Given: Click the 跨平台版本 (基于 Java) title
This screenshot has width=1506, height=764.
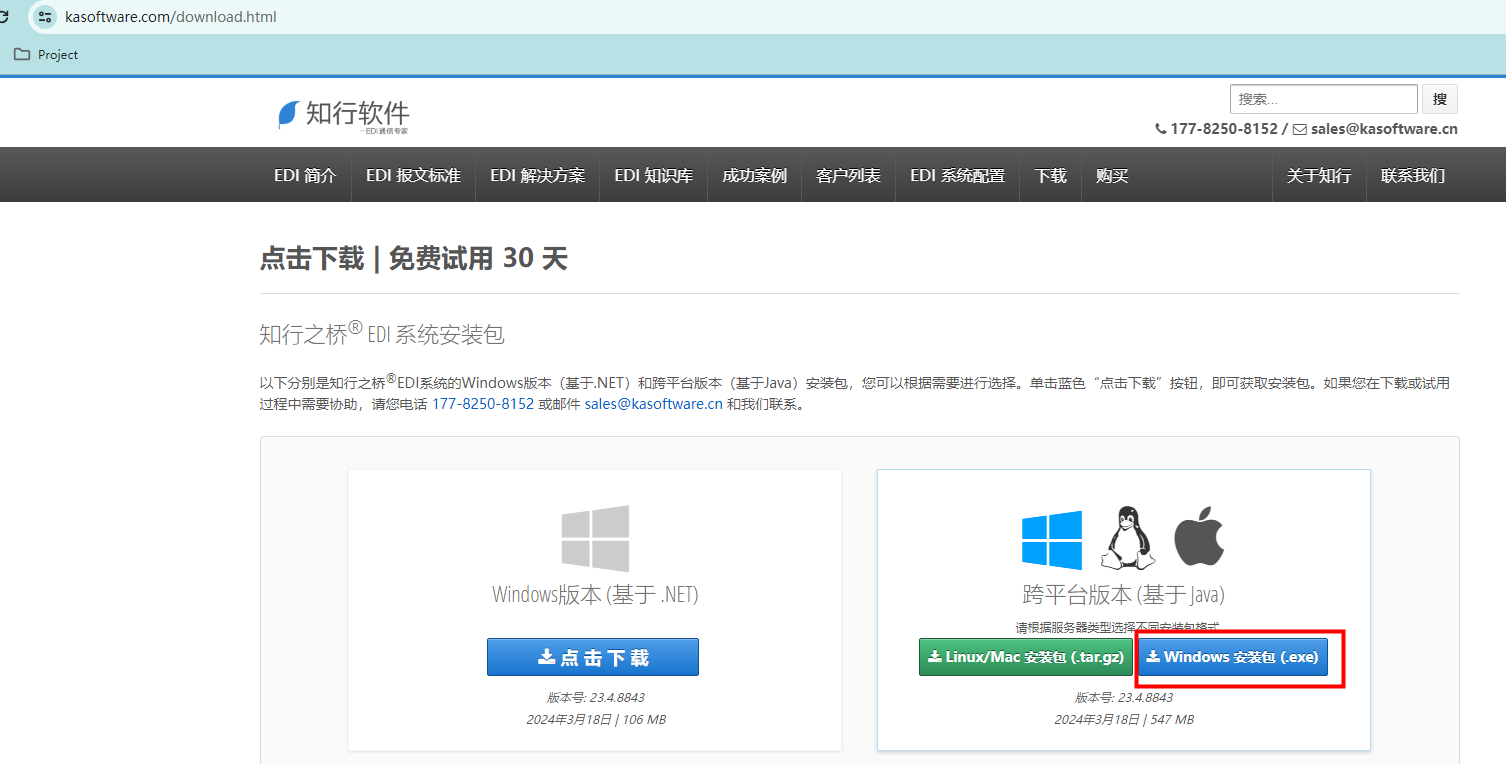Looking at the screenshot, I should 1124,595.
